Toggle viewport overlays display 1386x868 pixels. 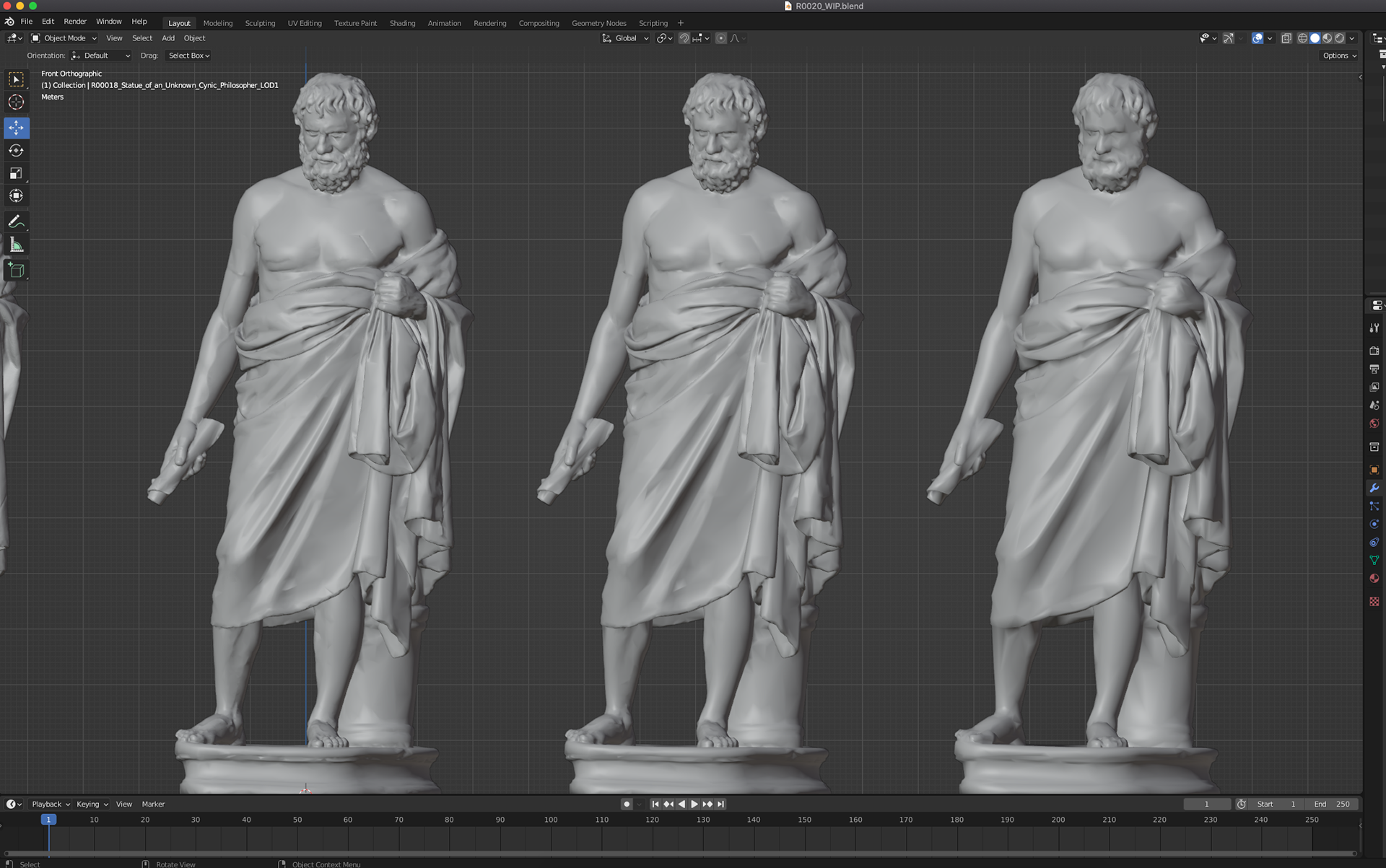click(x=1258, y=38)
